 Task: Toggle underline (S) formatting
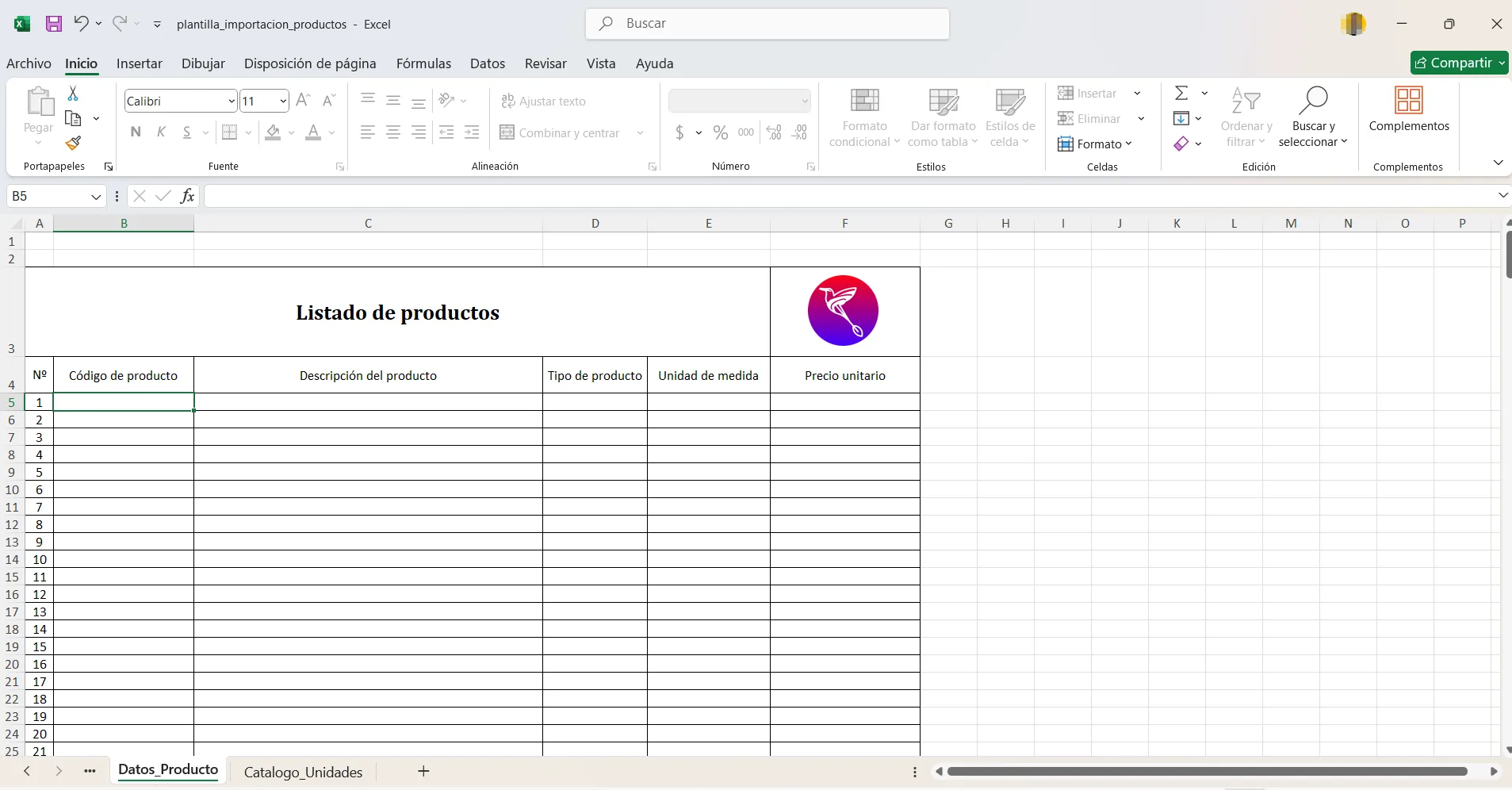187,132
